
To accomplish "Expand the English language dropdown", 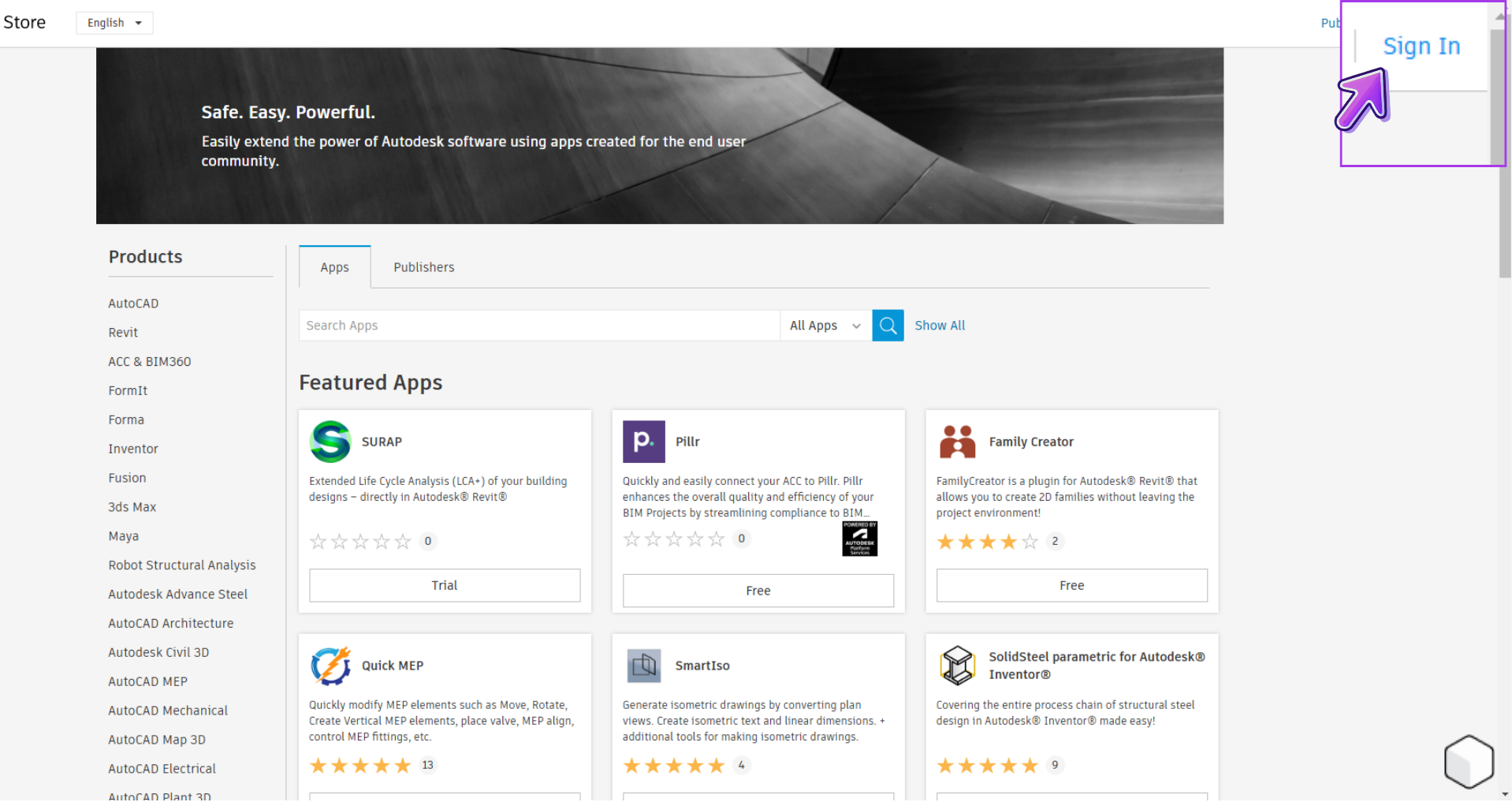I will (114, 23).
